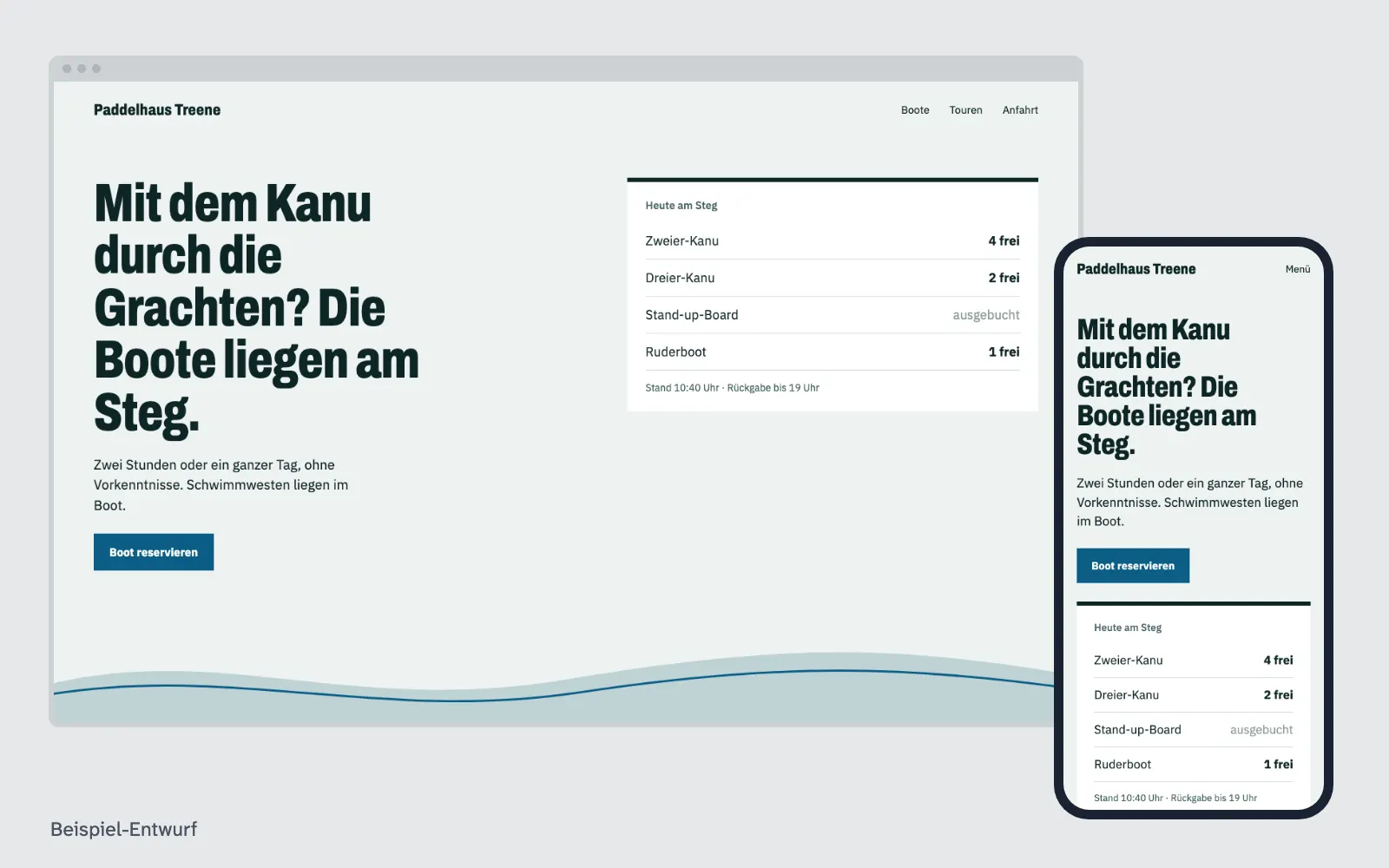Click Boot reservieren button in desktop mockup

coord(154,552)
